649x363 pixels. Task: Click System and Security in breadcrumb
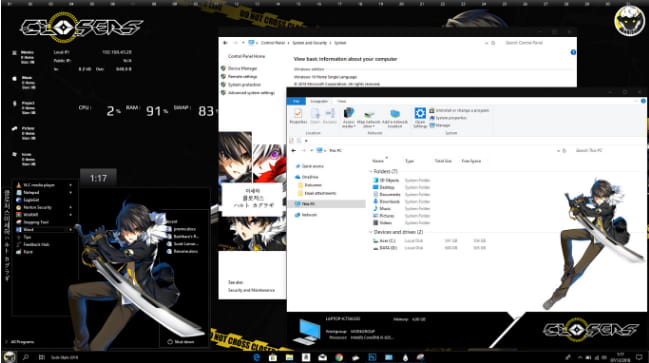point(309,43)
